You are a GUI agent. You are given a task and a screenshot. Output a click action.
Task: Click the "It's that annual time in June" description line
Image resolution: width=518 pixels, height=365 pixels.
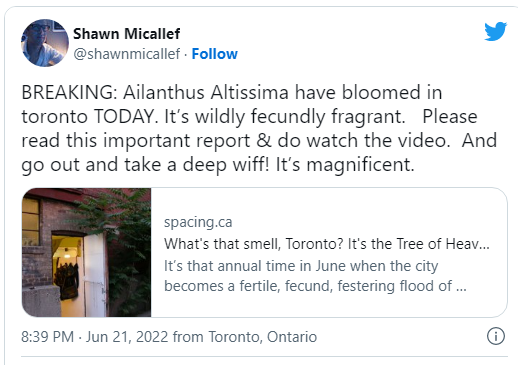pos(301,266)
